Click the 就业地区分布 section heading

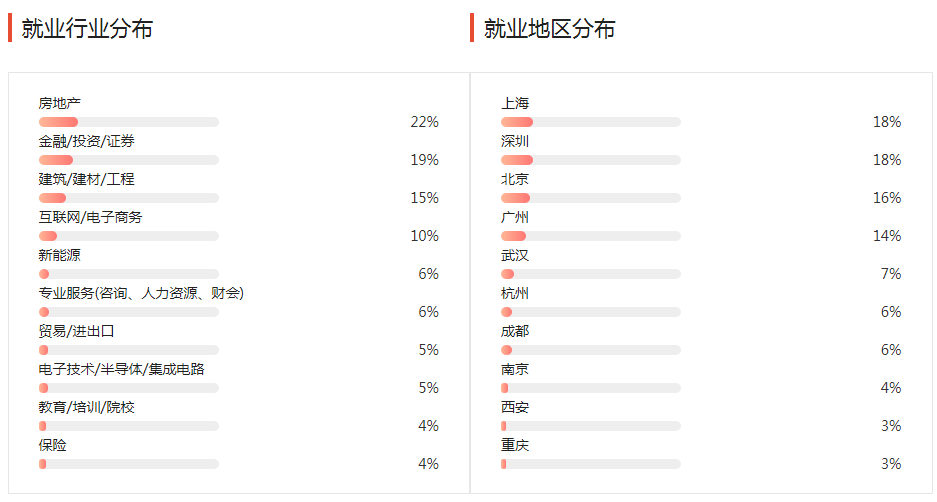coord(549,29)
